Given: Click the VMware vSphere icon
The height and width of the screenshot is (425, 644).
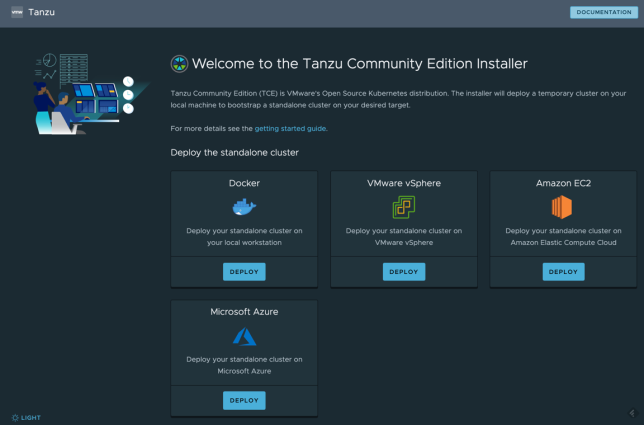Looking at the screenshot, I should 404,207.
